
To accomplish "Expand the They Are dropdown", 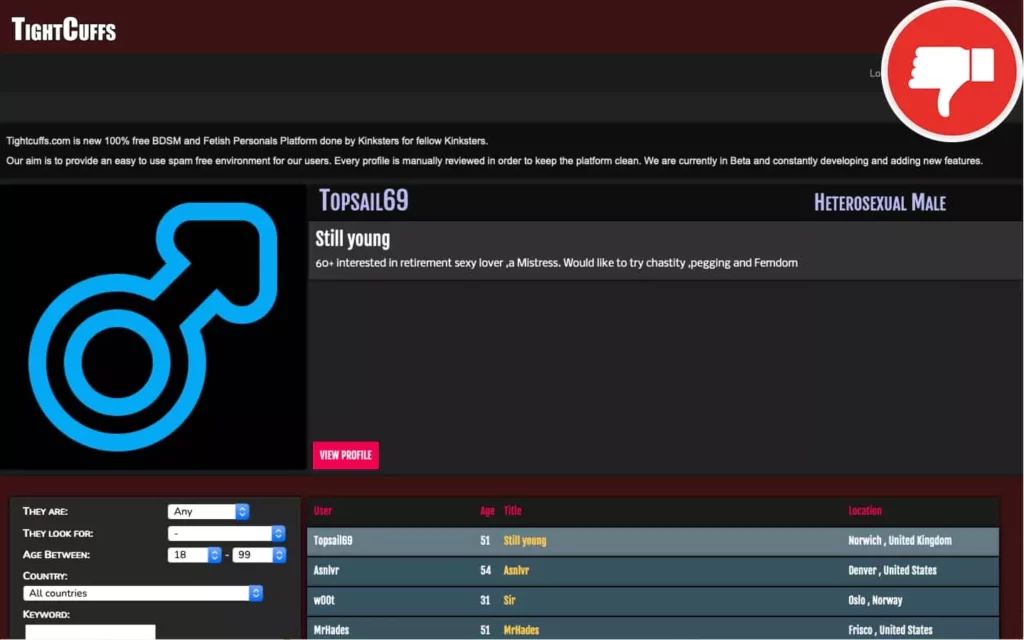I will [208, 511].
